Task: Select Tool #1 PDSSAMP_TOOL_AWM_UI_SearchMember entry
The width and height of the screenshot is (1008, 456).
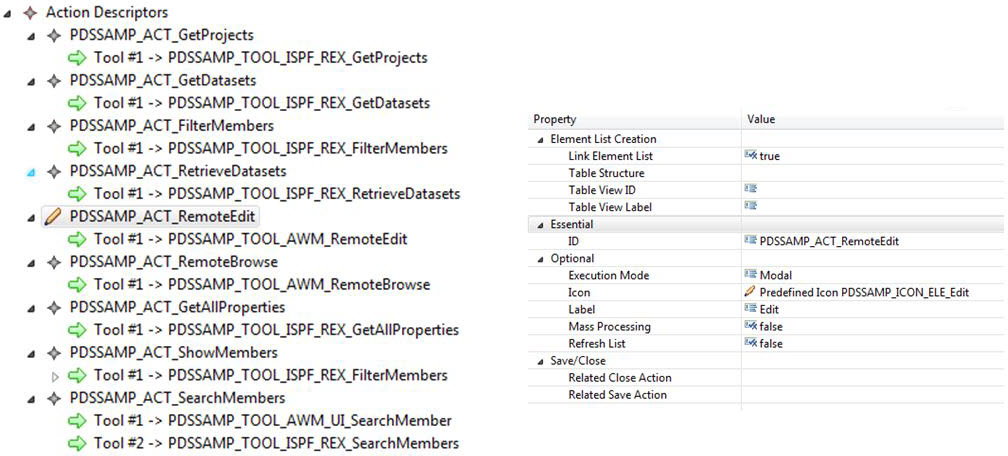Action: (272, 421)
